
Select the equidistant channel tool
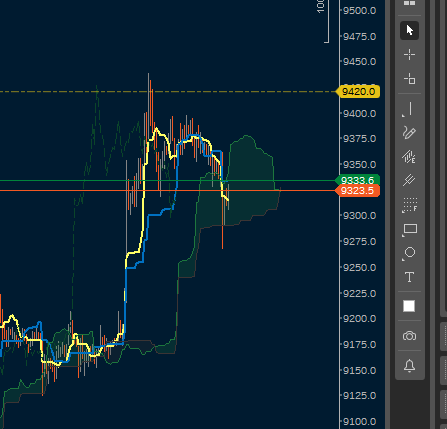[409, 156]
